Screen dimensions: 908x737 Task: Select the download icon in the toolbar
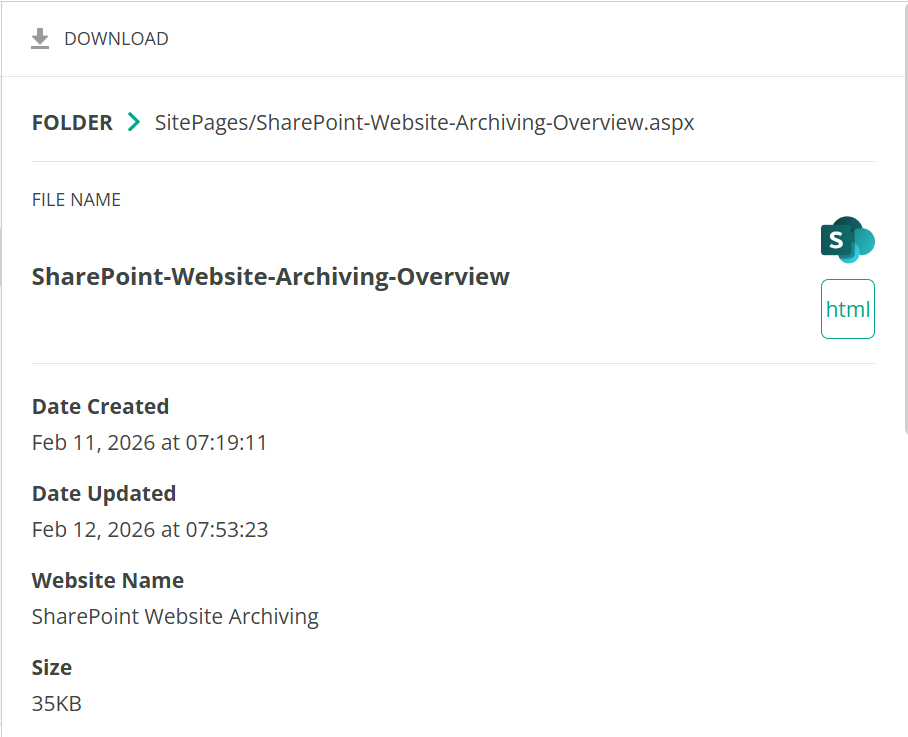(40, 38)
